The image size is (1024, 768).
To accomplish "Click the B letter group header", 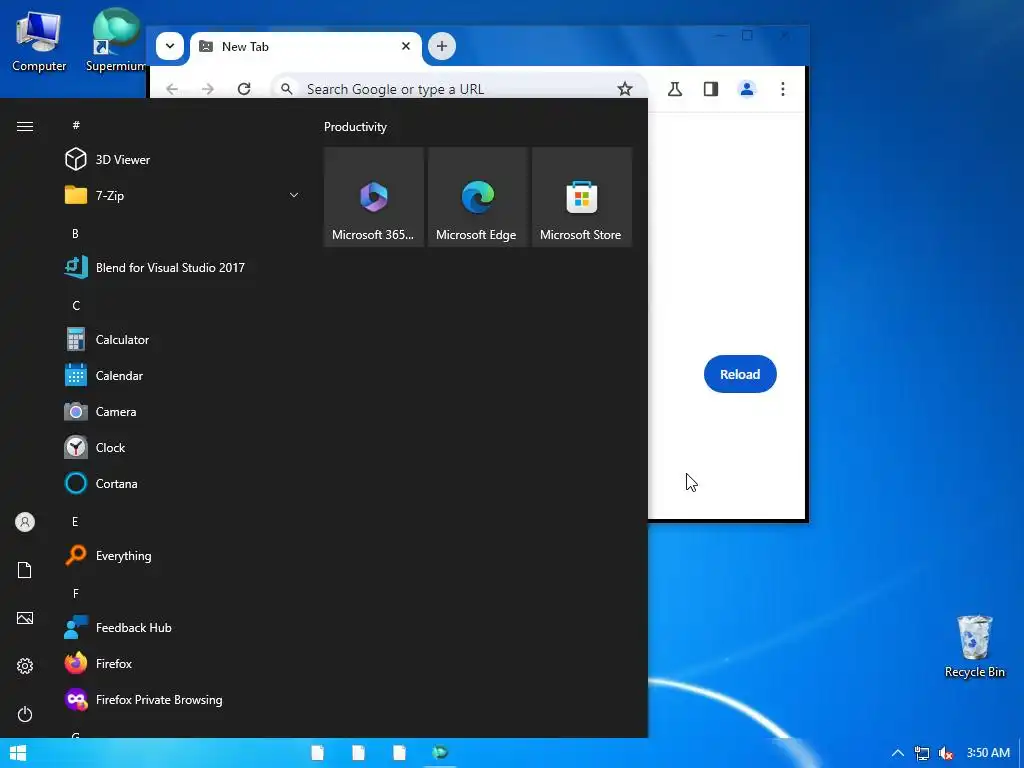I will click(x=75, y=233).
